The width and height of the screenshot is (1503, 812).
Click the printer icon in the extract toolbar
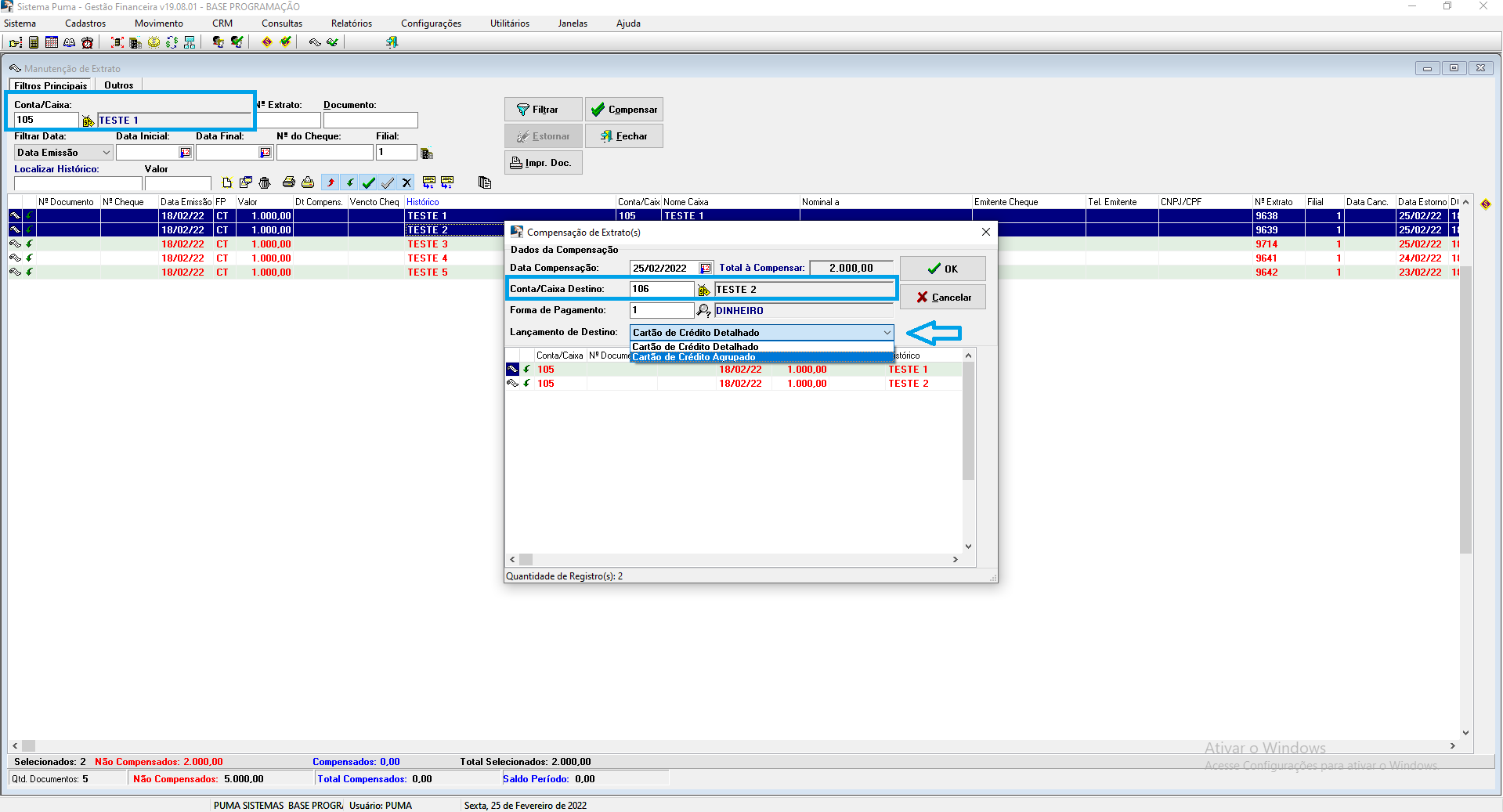tap(288, 182)
